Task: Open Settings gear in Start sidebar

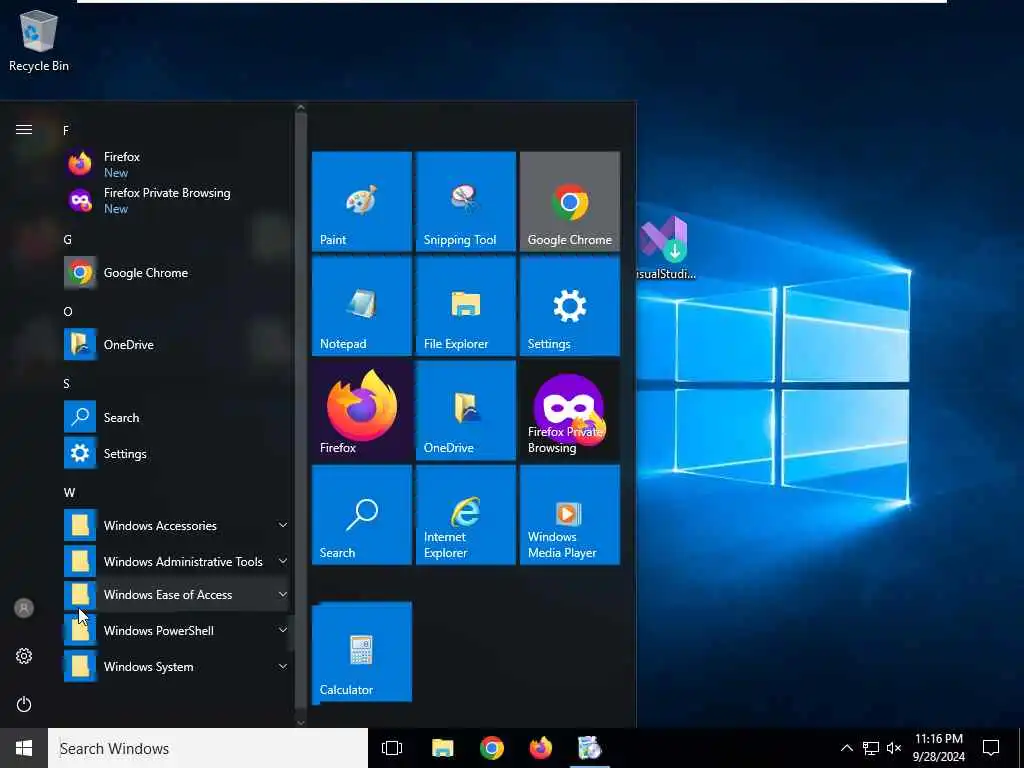Action: 24,656
